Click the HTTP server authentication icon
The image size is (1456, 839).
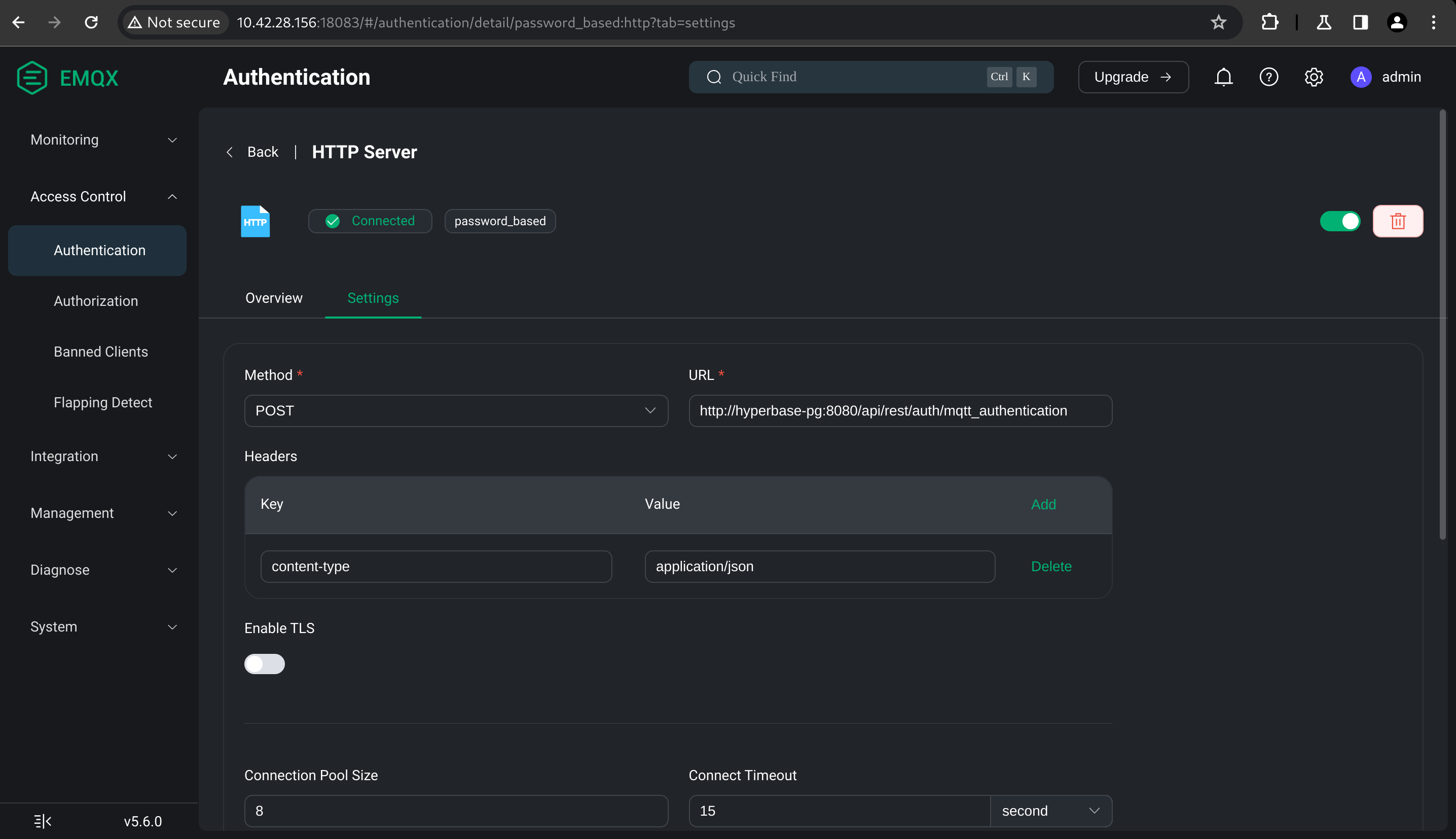click(254, 221)
